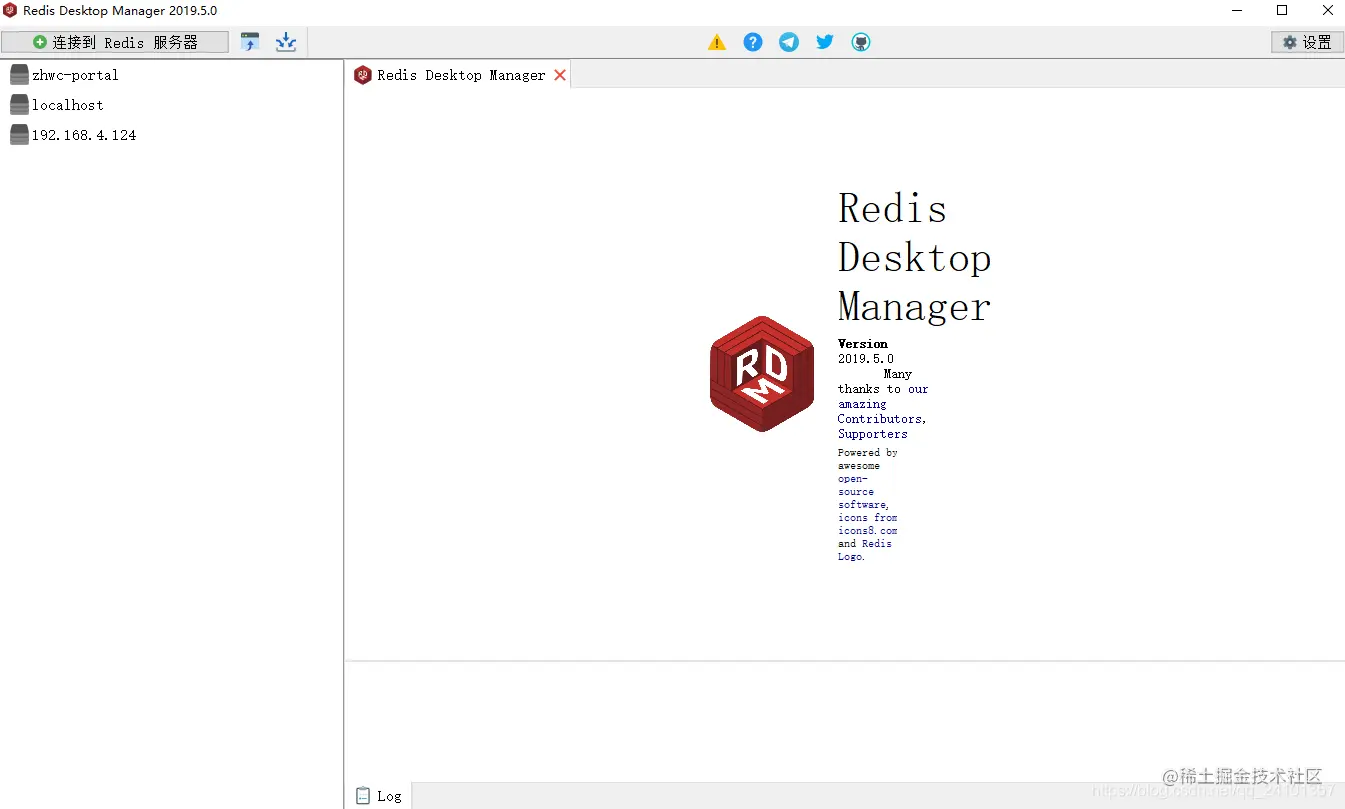Screen dimensions: 1345x809
Task: Click the 连接到 Redis 服务器 button
Action: coord(115,42)
